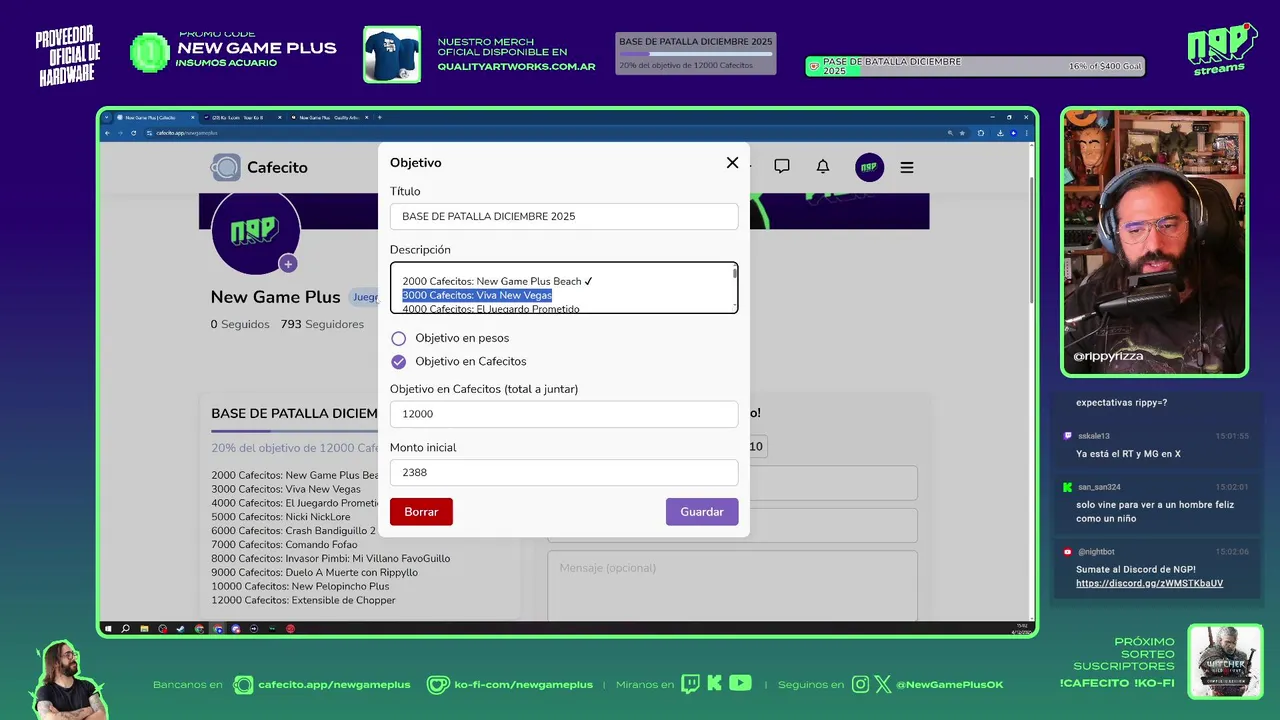Viewport: 1280px width, 720px height.
Task: Click the plus icon on profile picture
Action: 288,264
